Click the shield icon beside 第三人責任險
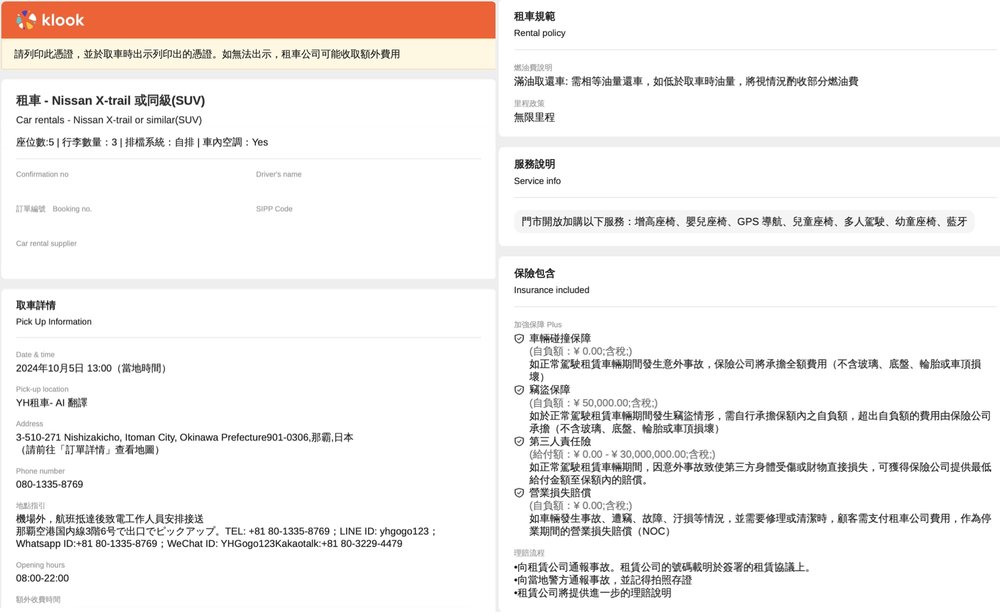This screenshot has width=1000, height=614. (519, 441)
